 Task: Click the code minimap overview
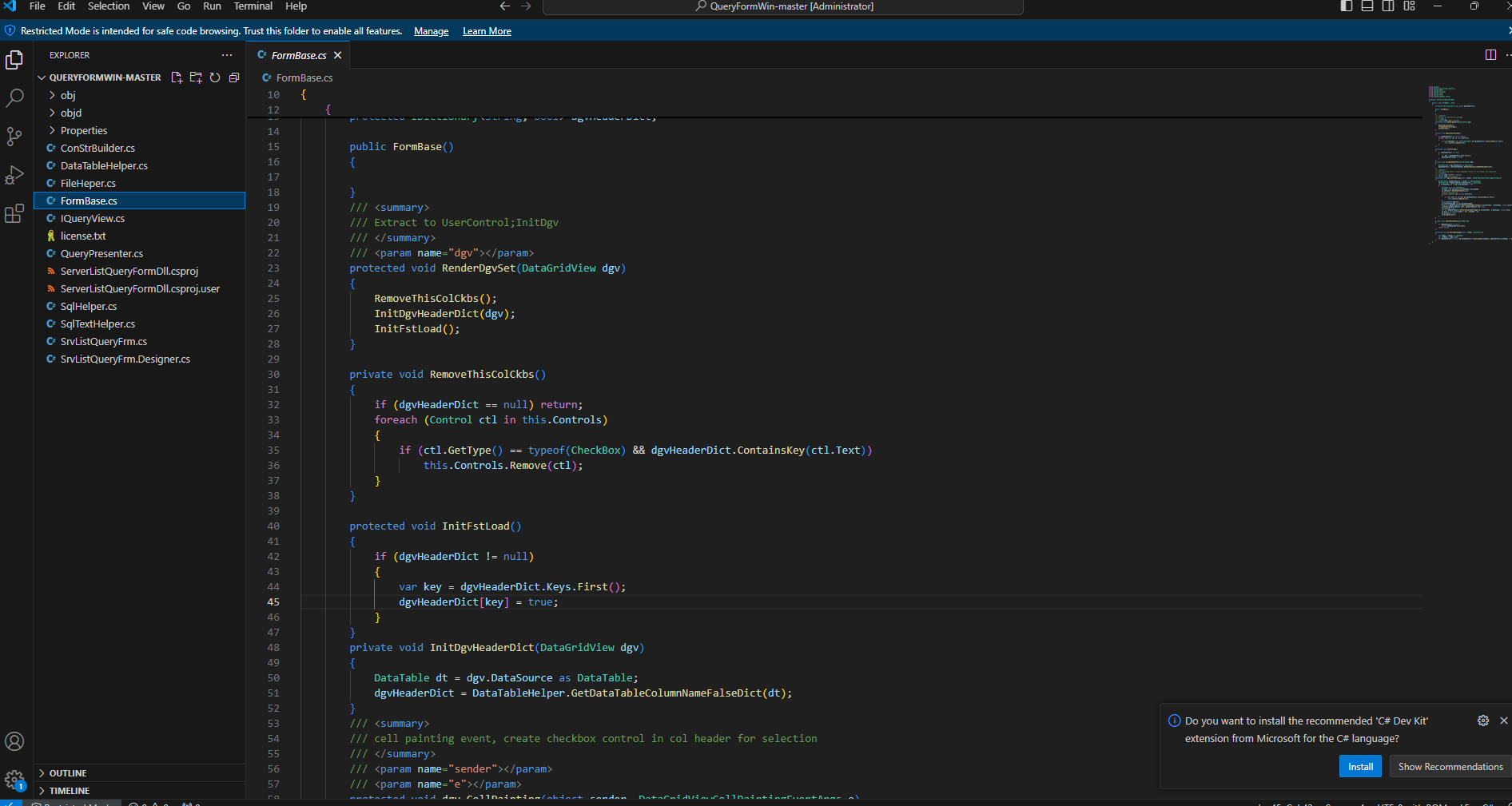tap(1467, 164)
